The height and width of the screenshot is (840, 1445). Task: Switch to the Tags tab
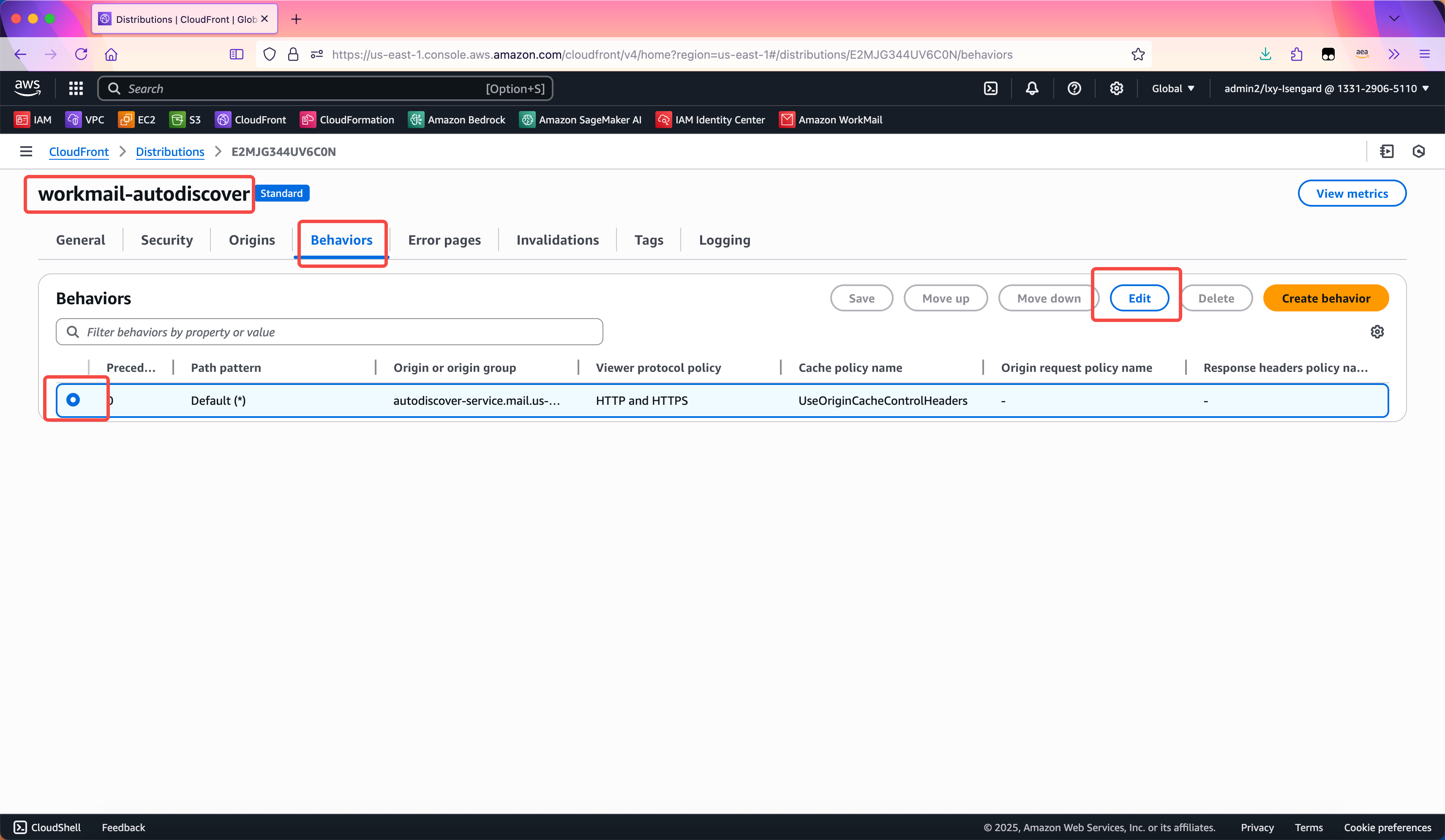(649, 240)
